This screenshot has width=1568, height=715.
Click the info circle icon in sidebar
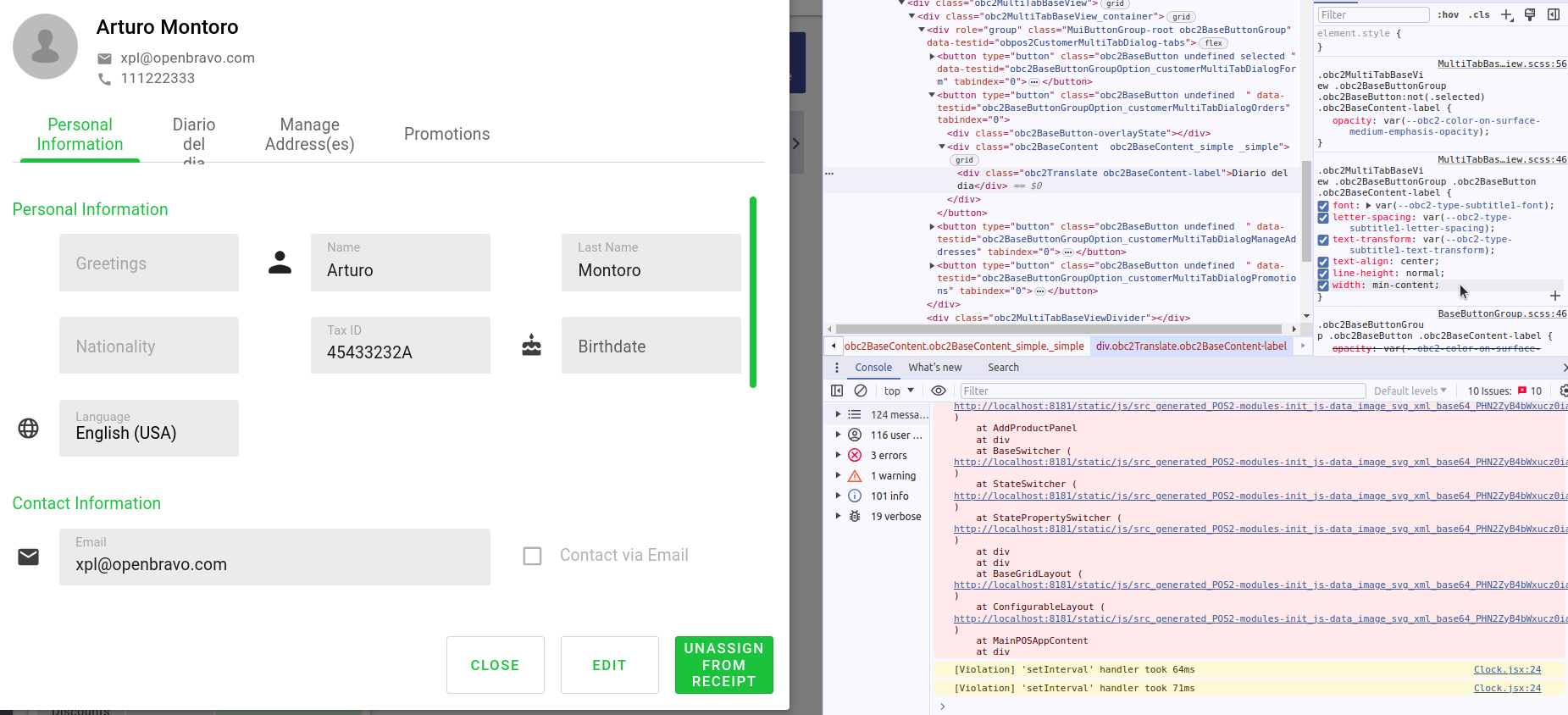(855, 496)
